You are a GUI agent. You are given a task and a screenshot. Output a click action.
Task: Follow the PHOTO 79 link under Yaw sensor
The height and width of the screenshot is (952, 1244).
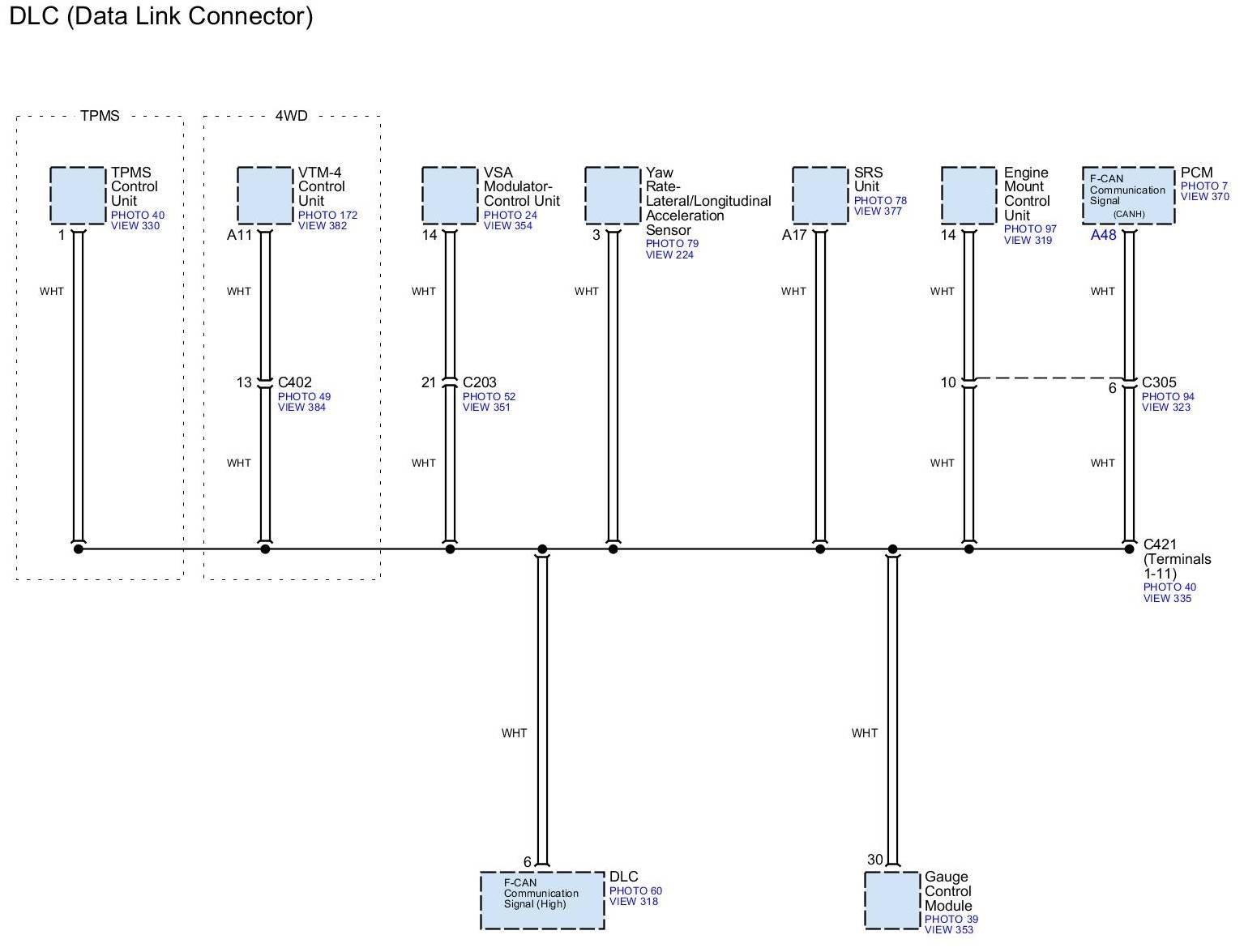[x=672, y=244]
